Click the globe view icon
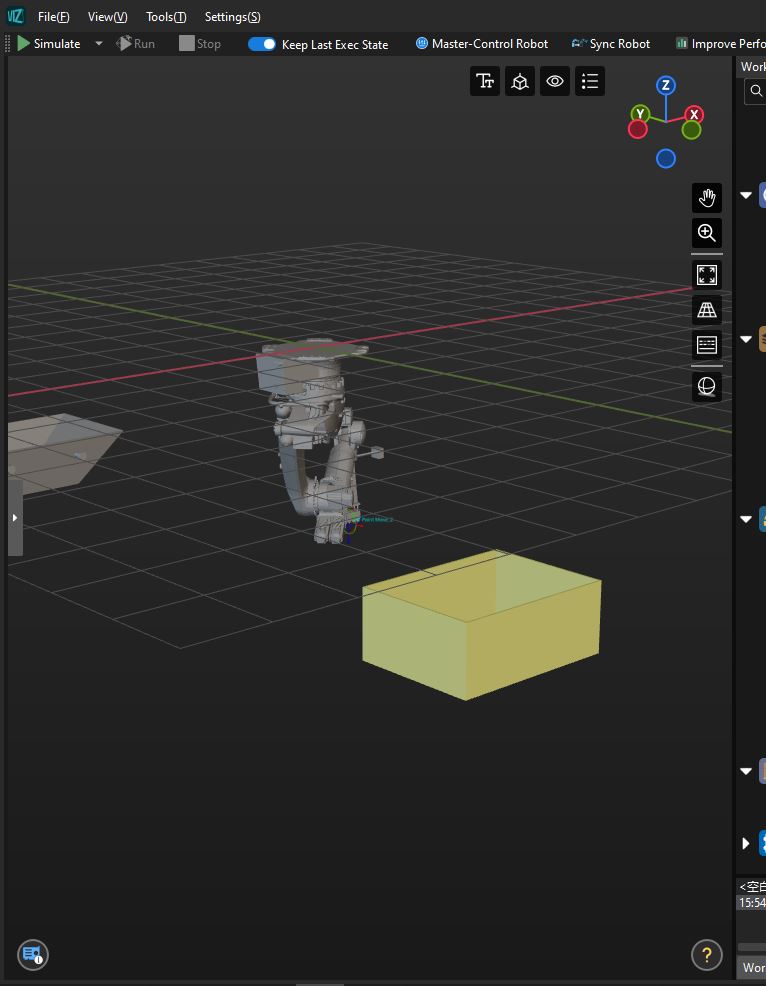766x986 pixels. click(x=707, y=386)
